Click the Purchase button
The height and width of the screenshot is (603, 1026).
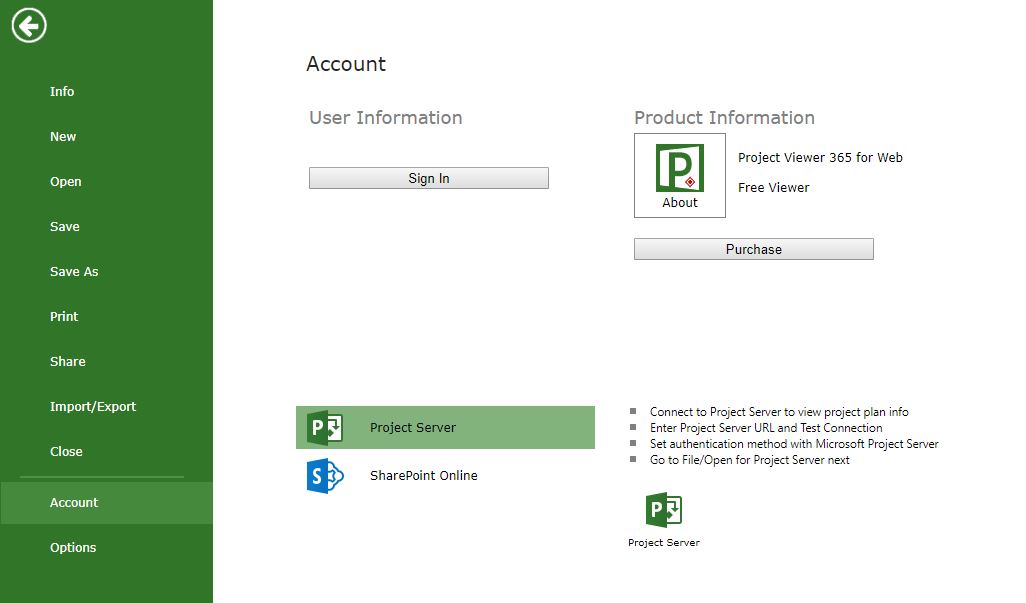coord(752,248)
